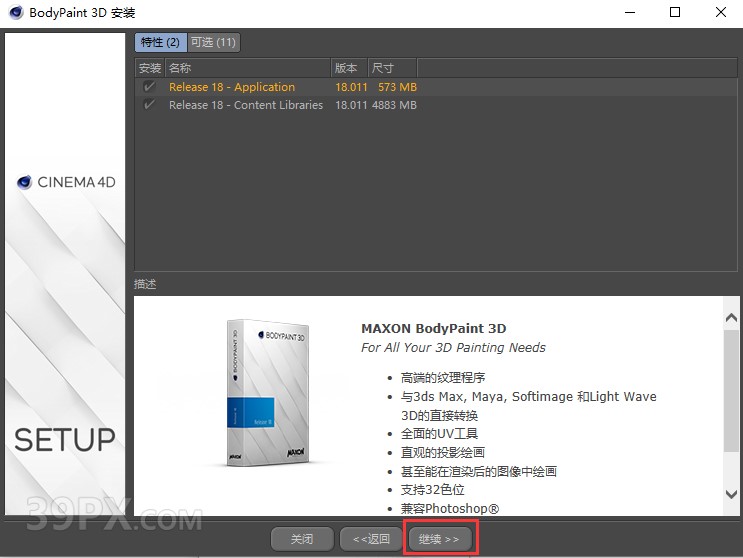This screenshot has width=743, height=558.
Task: Click the 继续 >> button to proceed
Action: 440,539
